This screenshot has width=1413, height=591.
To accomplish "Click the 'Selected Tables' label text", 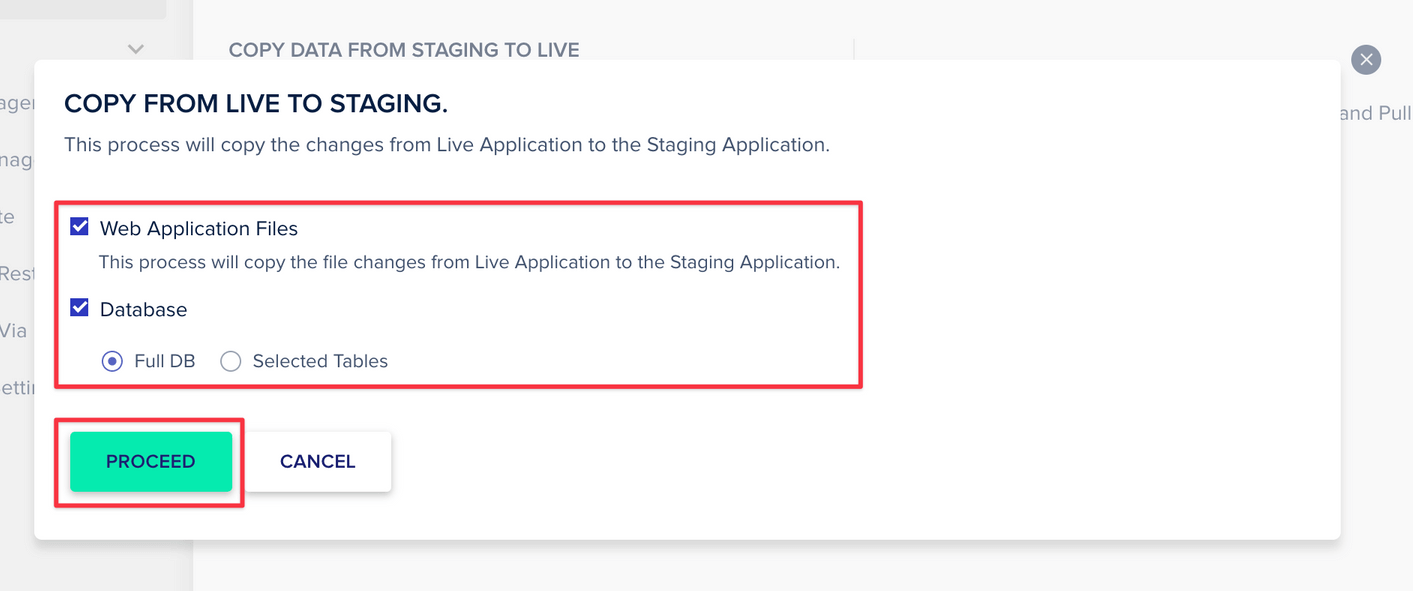I will (x=320, y=361).
